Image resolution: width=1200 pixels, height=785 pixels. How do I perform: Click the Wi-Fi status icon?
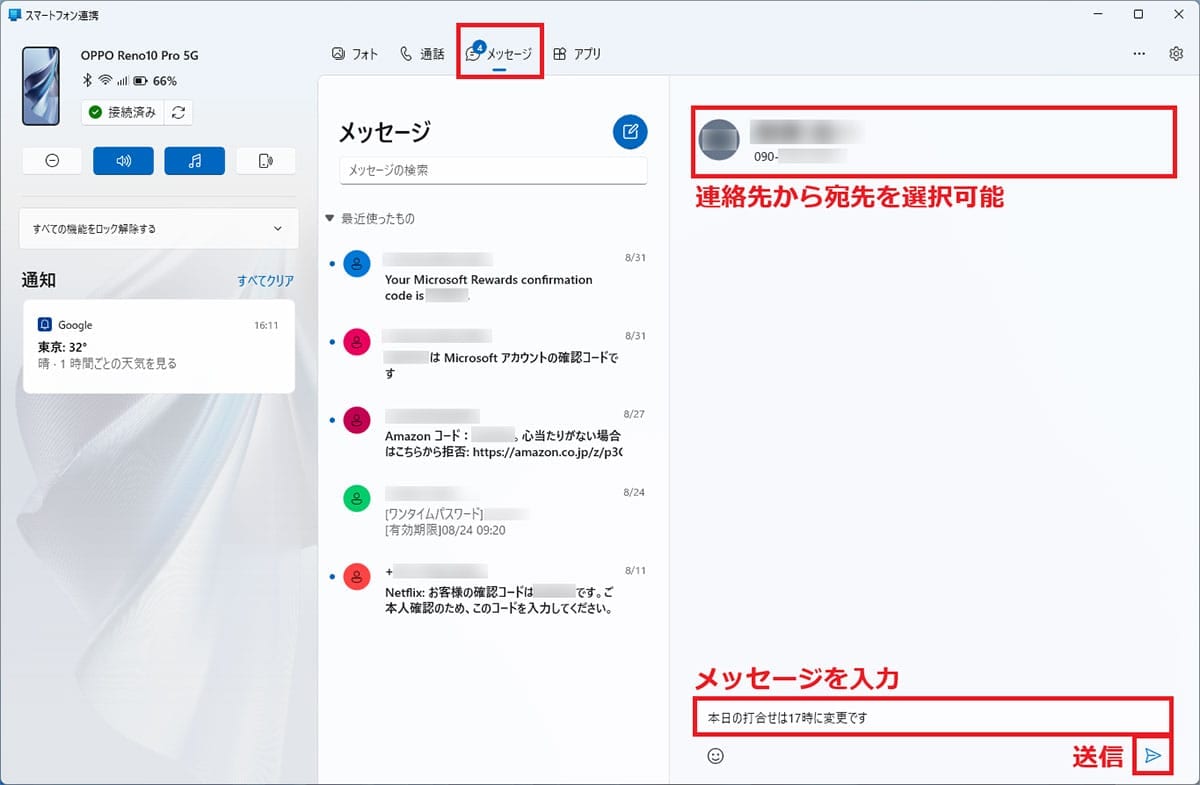click(x=104, y=81)
